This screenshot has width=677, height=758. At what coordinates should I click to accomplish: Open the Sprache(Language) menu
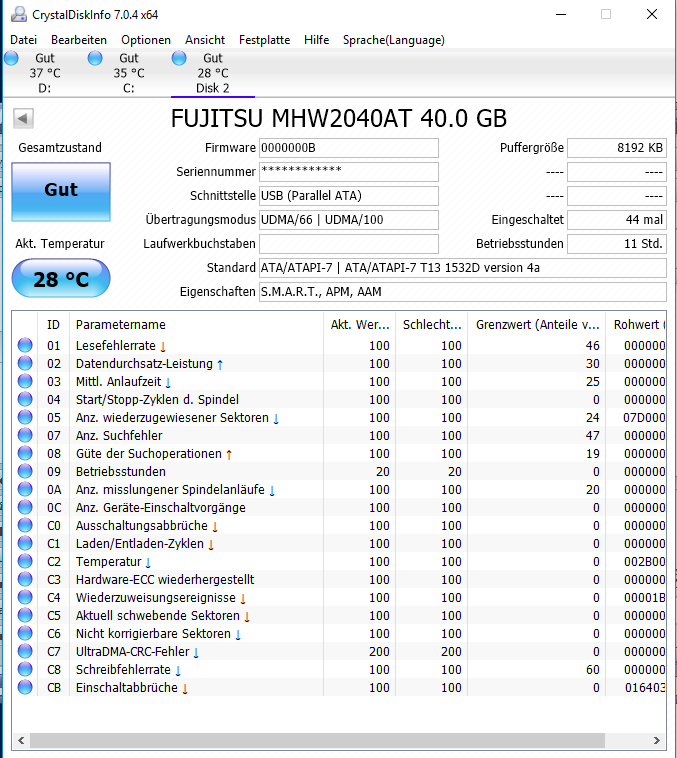click(x=394, y=40)
